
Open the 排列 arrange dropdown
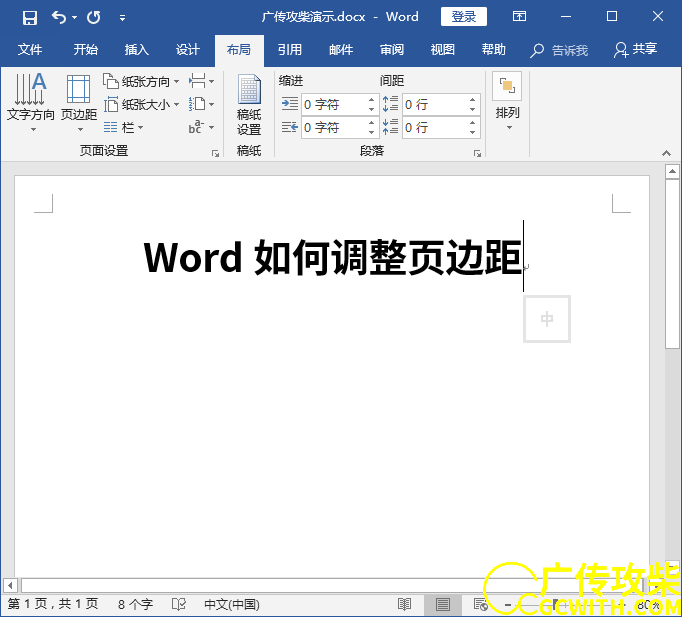(508, 102)
